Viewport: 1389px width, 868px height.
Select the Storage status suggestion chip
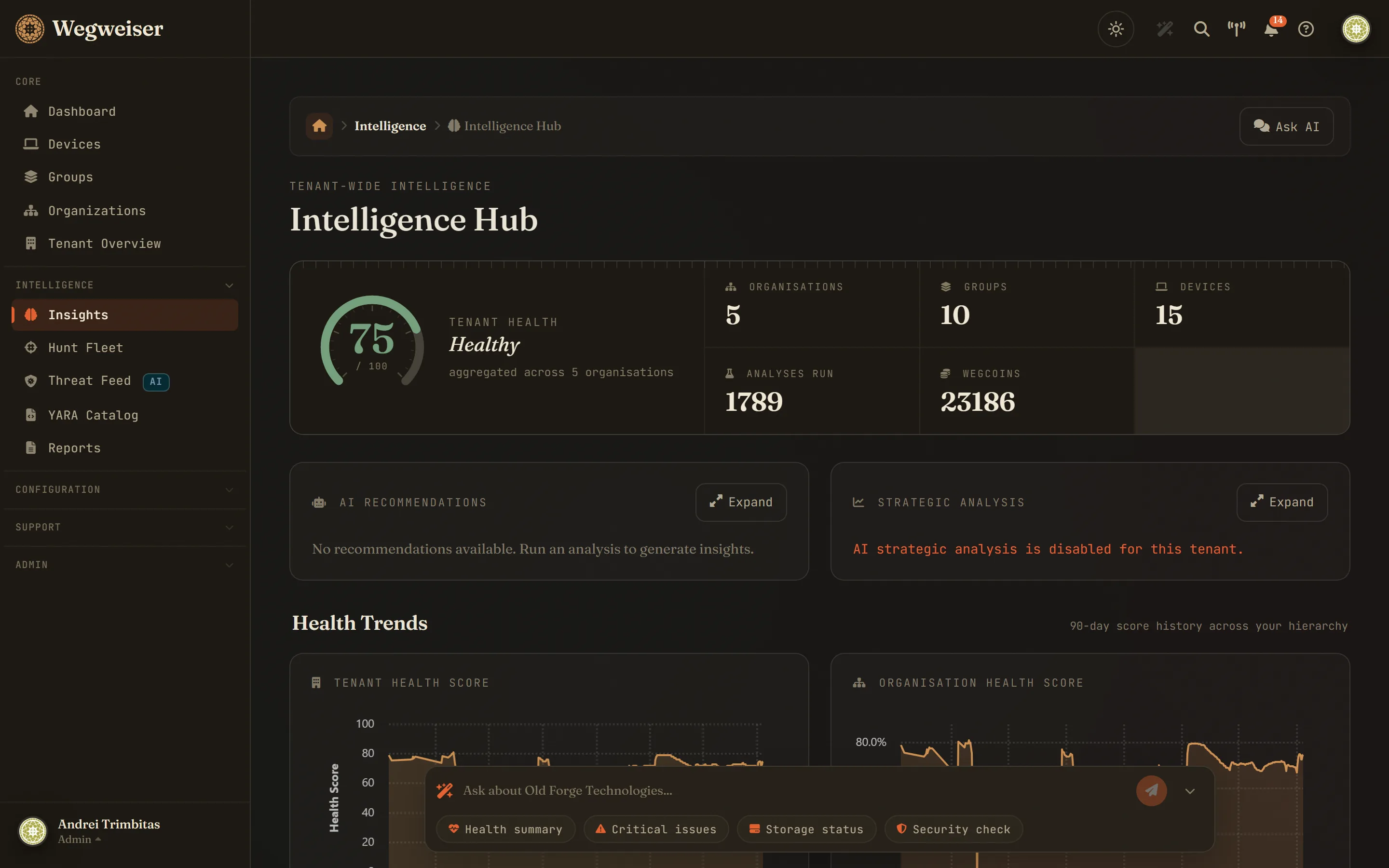pyautogui.click(x=806, y=829)
